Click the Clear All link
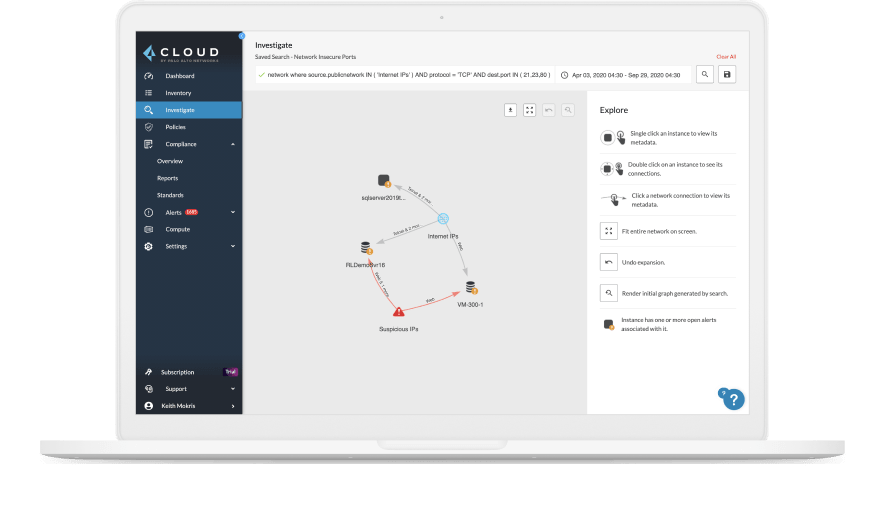886x512 pixels. click(x=725, y=57)
